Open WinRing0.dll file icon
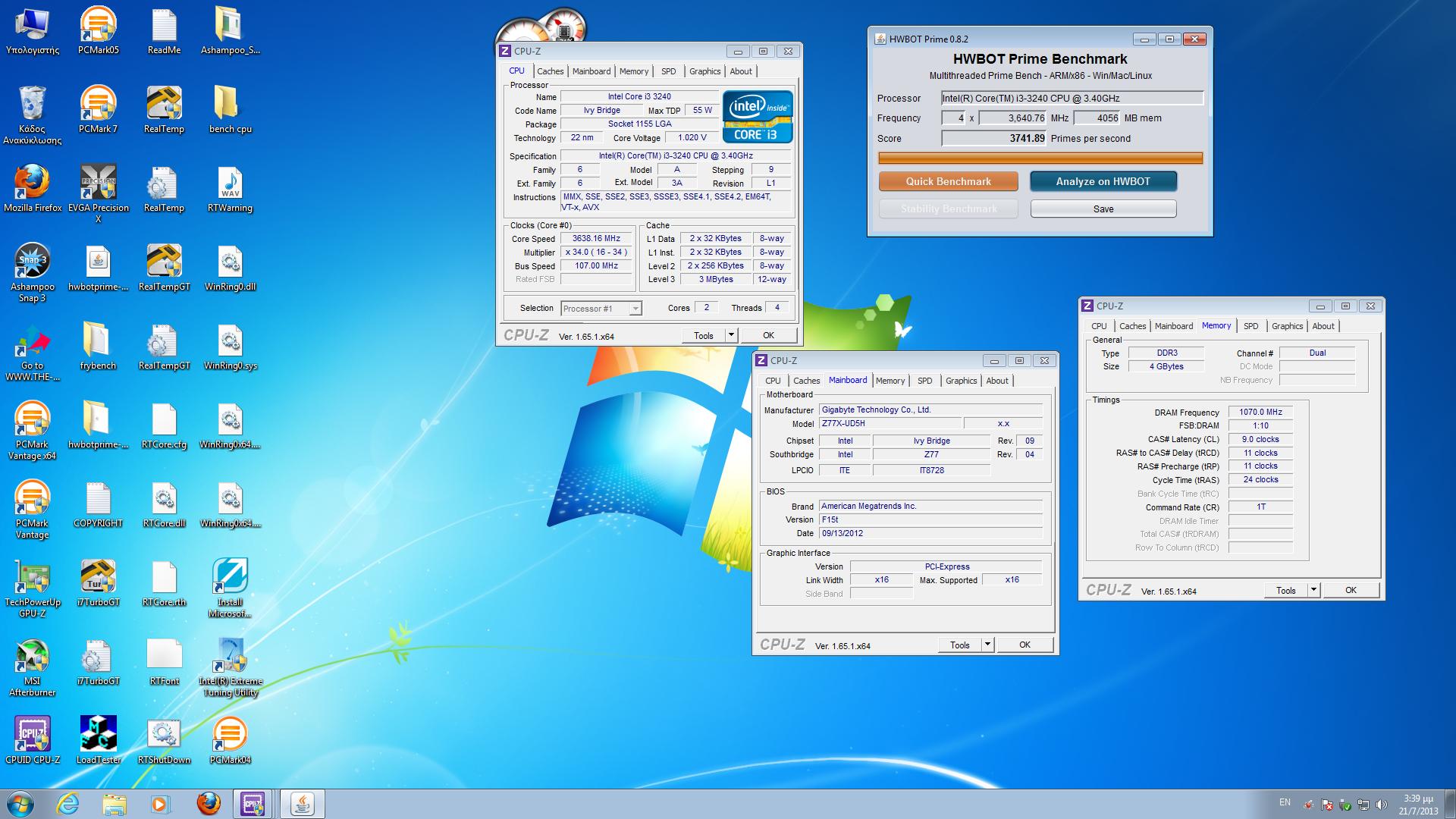The width and height of the screenshot is (1456, 819). point(230,267)
